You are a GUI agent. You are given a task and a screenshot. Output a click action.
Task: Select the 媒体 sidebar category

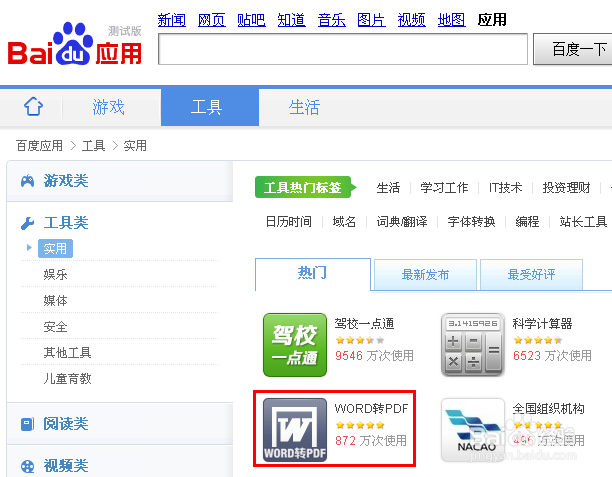point(55,301)
